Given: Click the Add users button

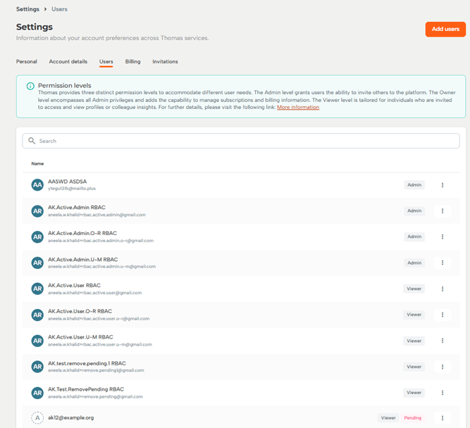Looking at the screenshot, I should [x=445, y=29].
